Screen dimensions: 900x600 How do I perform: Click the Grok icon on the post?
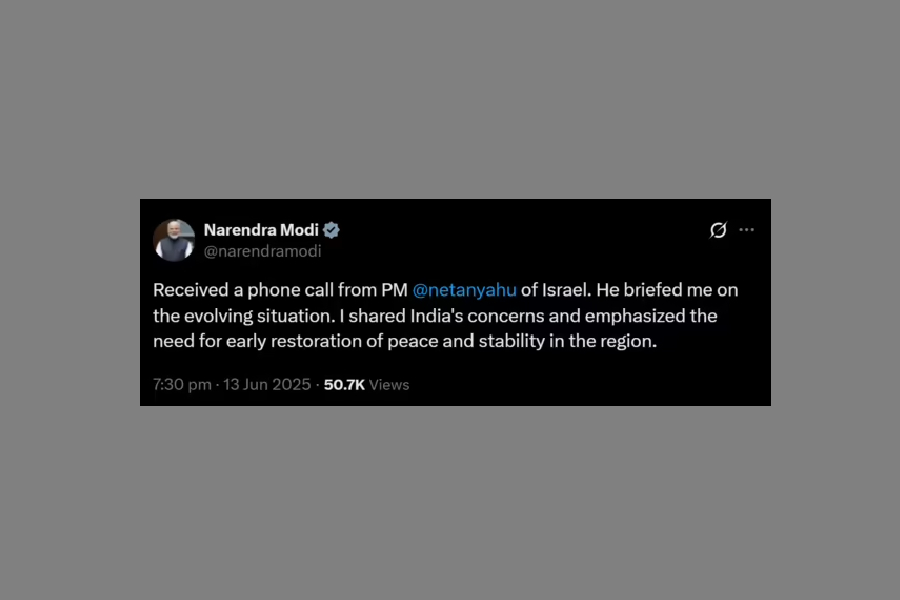(718, 231)
